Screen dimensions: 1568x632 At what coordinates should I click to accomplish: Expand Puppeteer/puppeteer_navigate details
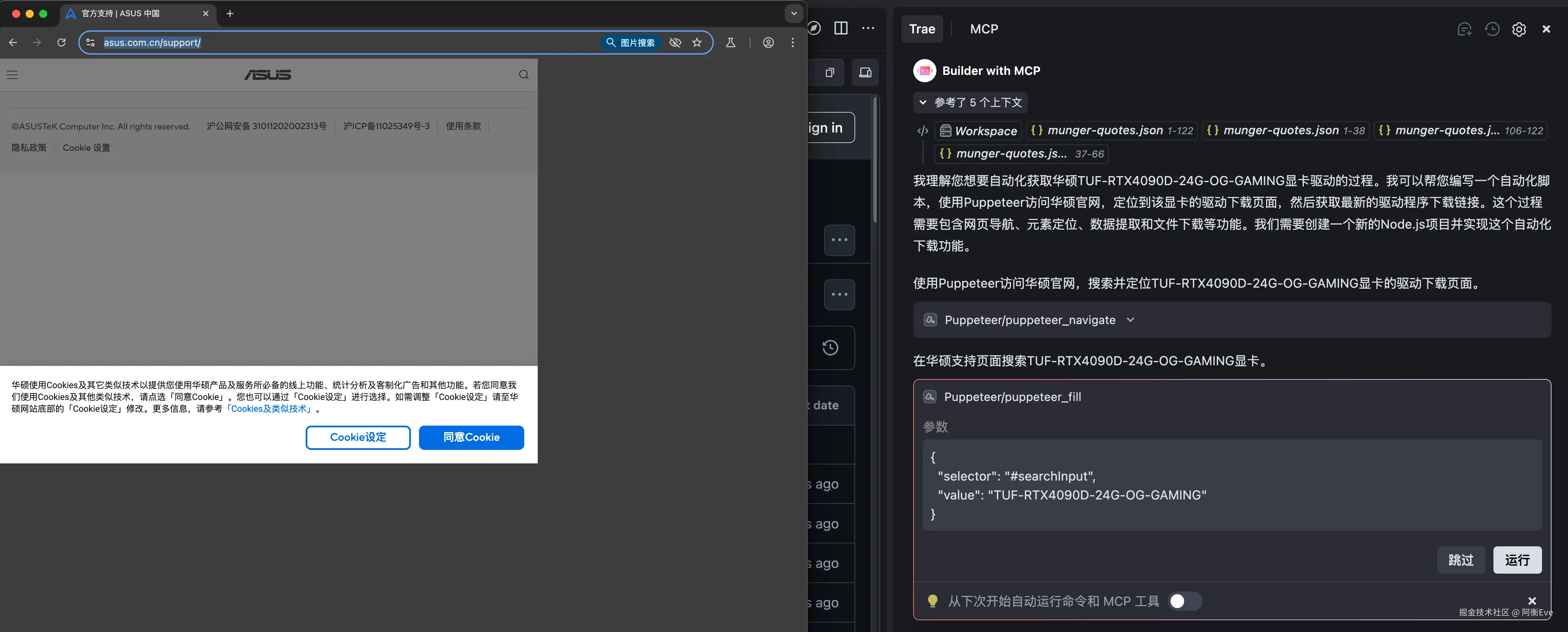(x=1130, y=320)
